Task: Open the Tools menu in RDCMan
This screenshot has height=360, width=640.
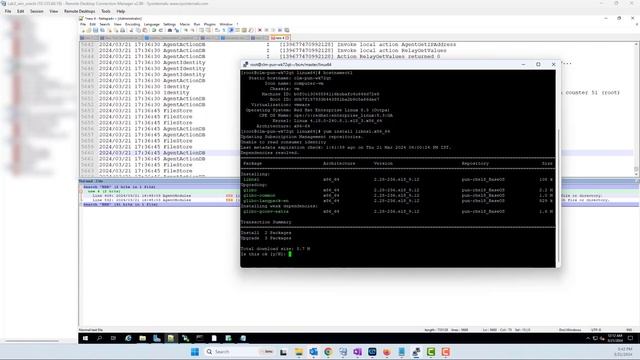Action: [106, 11]
